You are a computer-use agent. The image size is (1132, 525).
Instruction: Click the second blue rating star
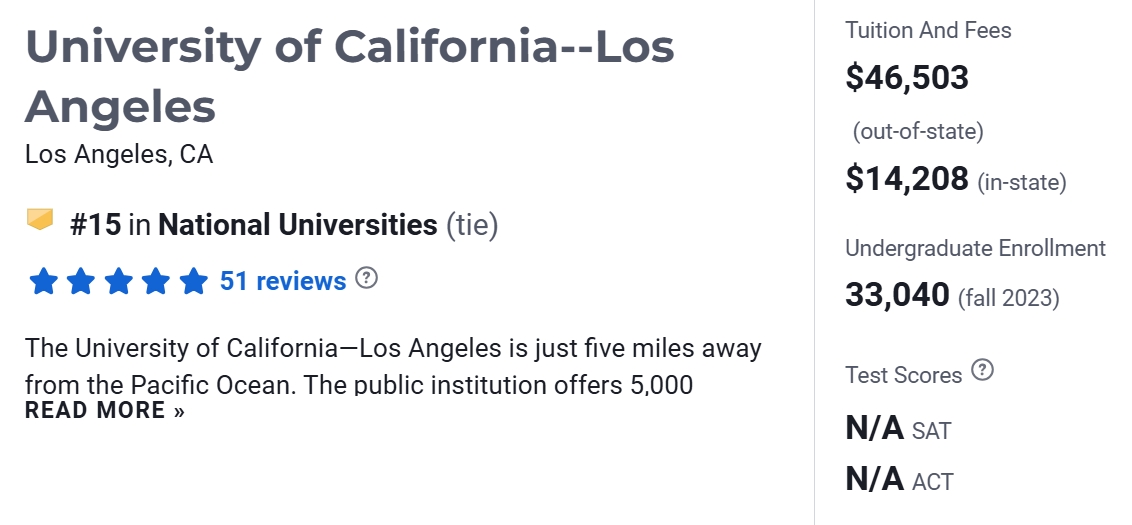point(80,282)
